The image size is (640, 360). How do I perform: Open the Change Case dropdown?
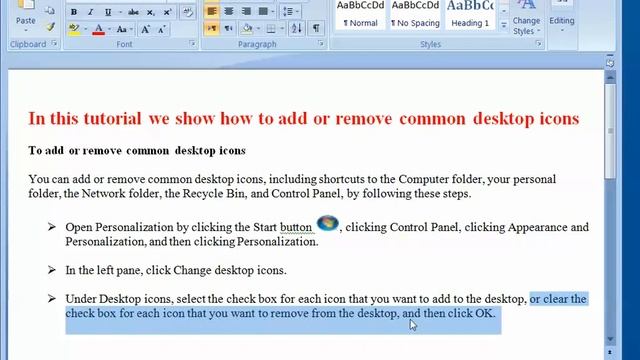(x=124, y=29)
